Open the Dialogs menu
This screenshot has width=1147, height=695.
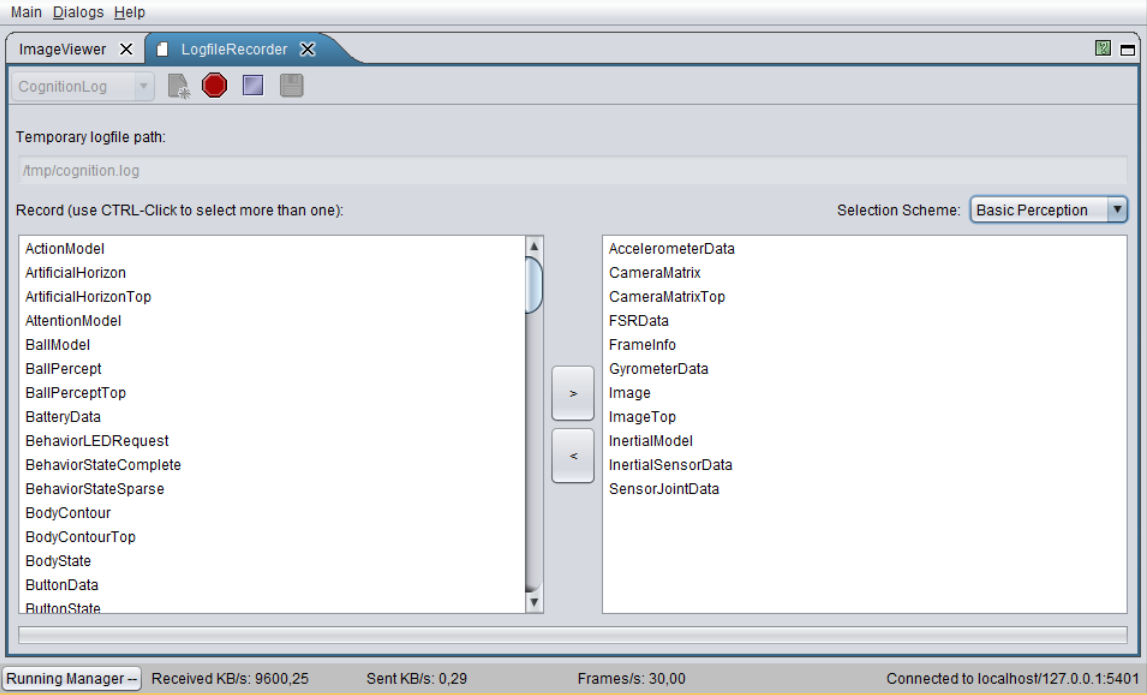coord(78,12)
